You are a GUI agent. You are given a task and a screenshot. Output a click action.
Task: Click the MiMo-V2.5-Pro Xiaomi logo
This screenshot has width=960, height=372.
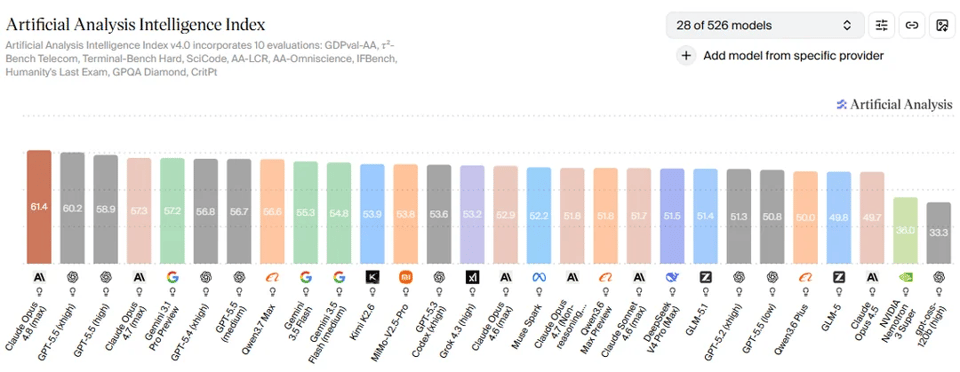406,277
